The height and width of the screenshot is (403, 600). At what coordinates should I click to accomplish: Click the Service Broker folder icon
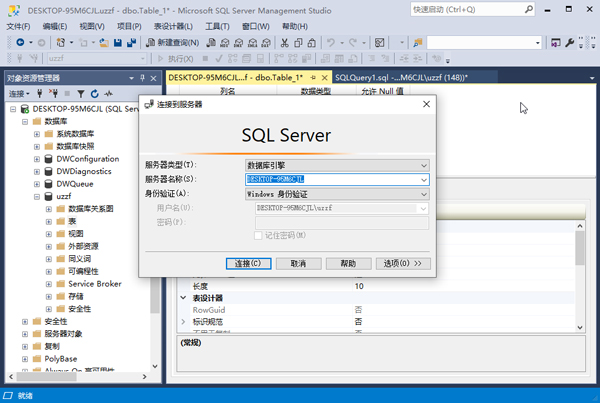[59, 284]
